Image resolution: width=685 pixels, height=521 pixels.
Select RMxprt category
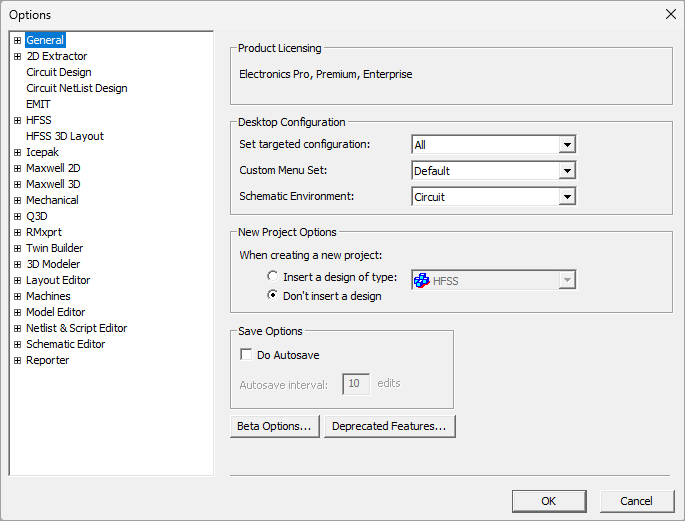pyautogui.click(x=44, y=232)
